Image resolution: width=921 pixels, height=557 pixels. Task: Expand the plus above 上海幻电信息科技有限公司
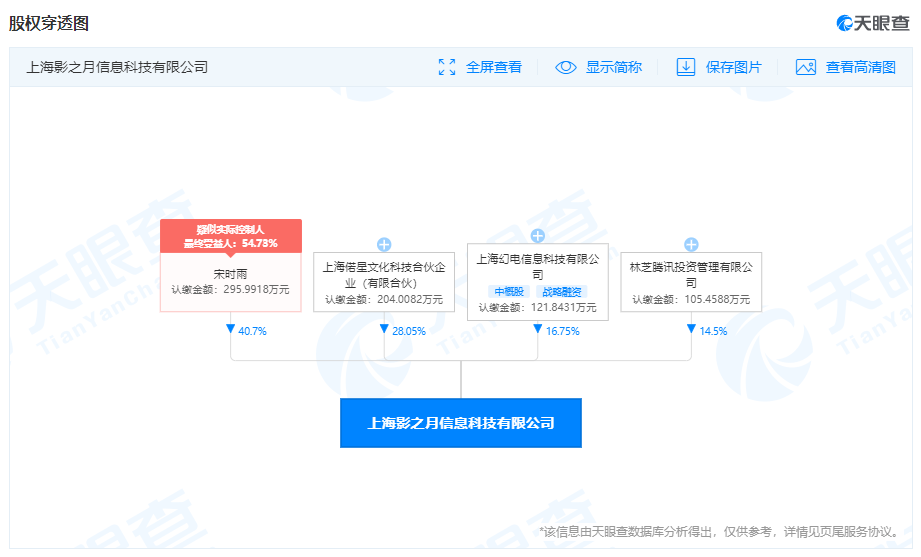537,236
